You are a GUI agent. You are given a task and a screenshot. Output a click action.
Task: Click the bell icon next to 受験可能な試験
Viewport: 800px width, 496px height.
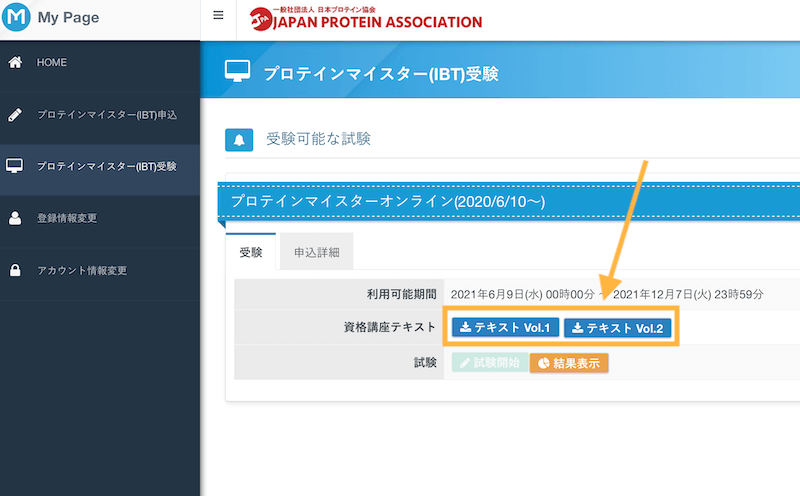239,140
